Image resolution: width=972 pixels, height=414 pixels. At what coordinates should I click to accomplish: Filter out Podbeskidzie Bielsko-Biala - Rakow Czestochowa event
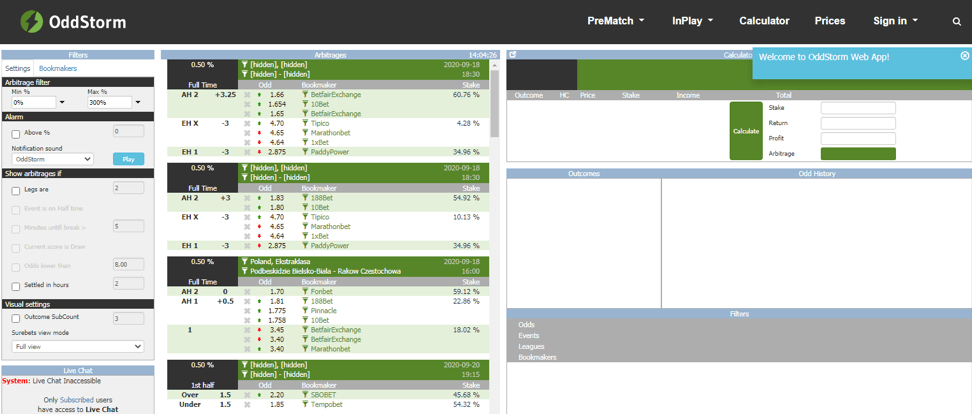point(245,271)
